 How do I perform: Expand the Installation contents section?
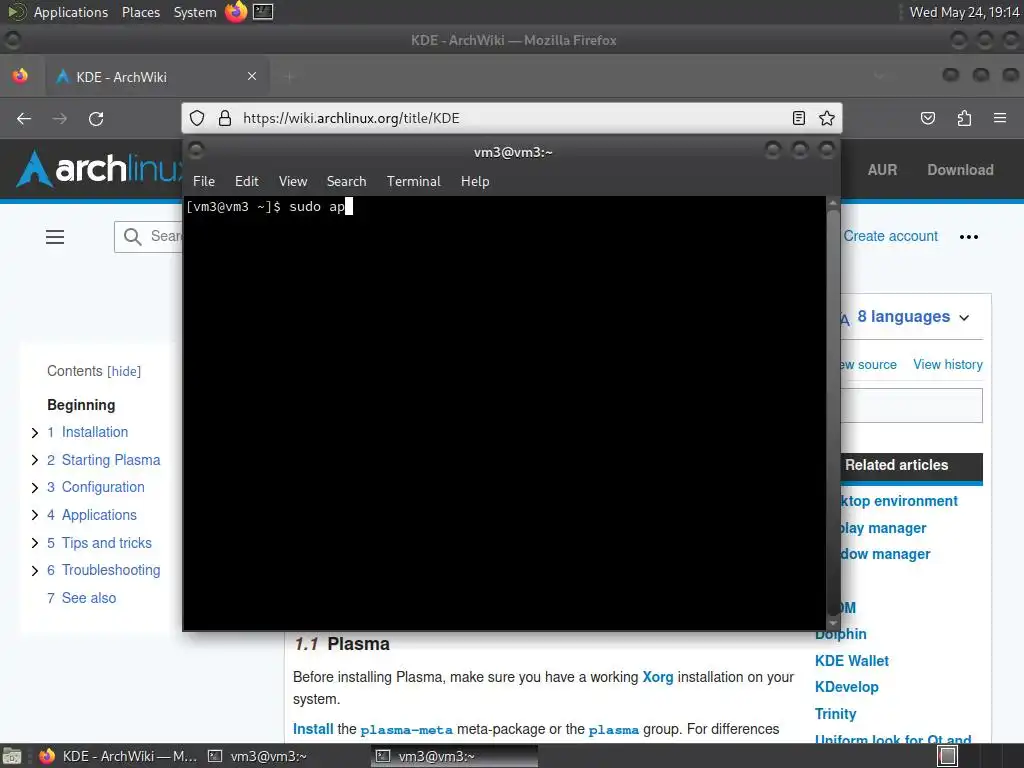click(35, 432)
